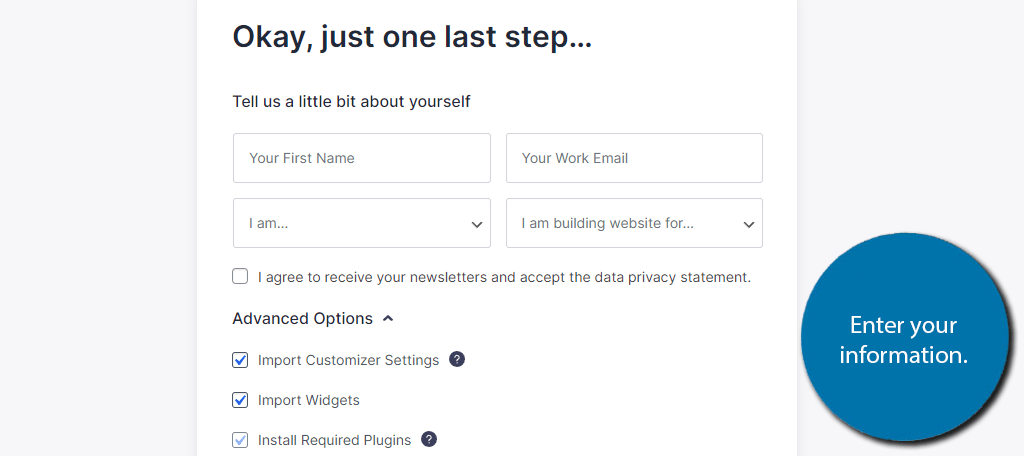Click the Import Customizer Settings label
Screen dimensions: 1024x456
[x=348, y=360]
